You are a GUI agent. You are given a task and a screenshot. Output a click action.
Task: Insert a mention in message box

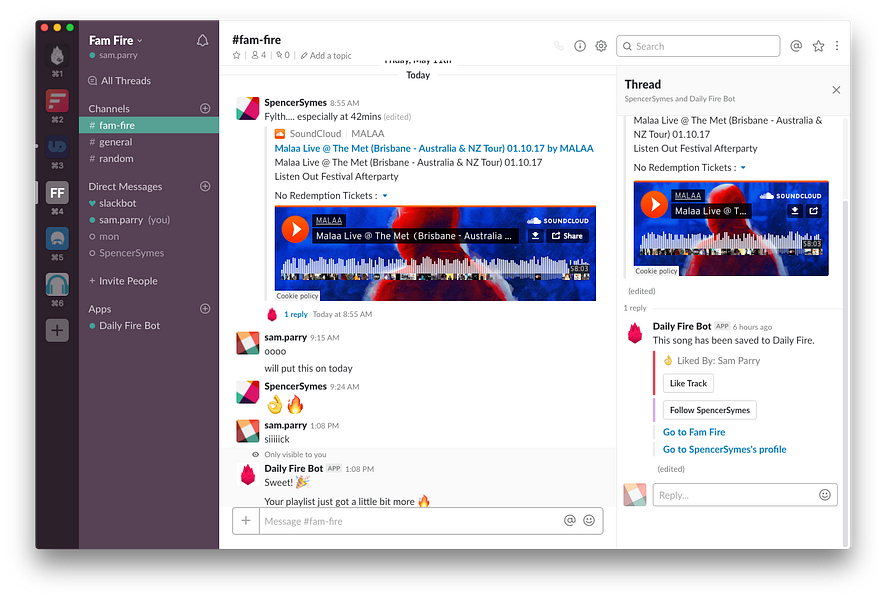[x=570, y=520]
